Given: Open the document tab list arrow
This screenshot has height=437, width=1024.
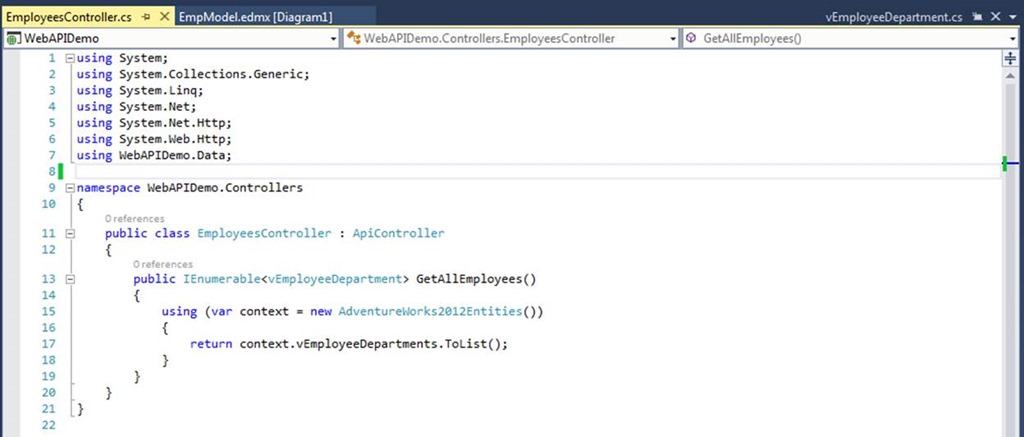Looking at the screenshot, I should [1013, 17].
